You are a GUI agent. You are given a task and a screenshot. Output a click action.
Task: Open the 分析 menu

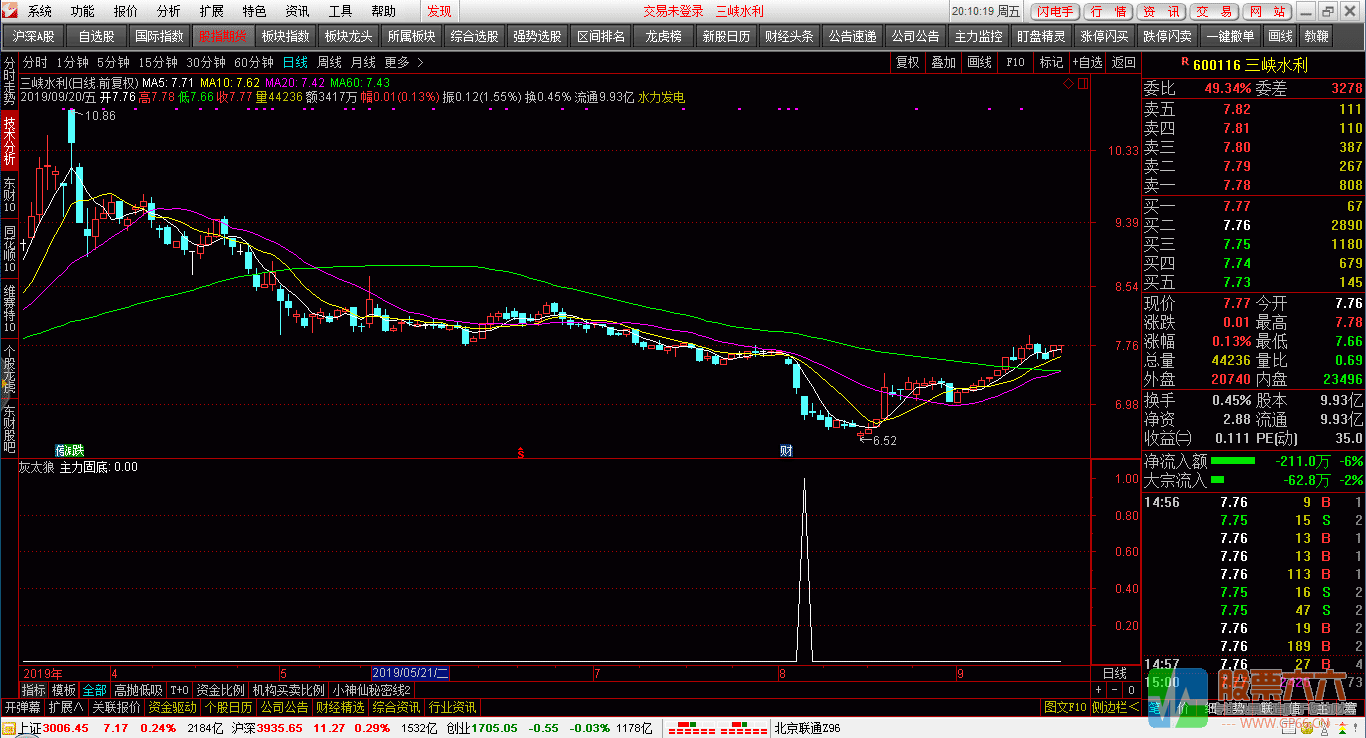[169, 11]
